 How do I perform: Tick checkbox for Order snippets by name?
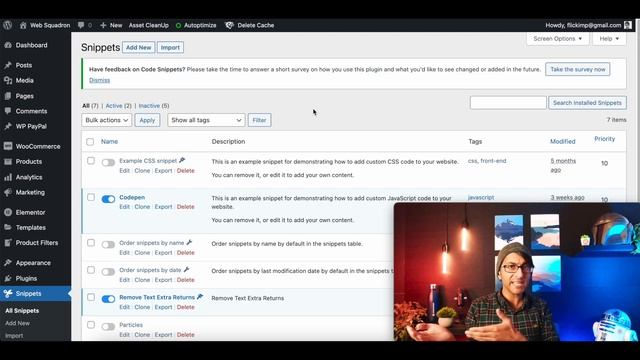[91, 243]
